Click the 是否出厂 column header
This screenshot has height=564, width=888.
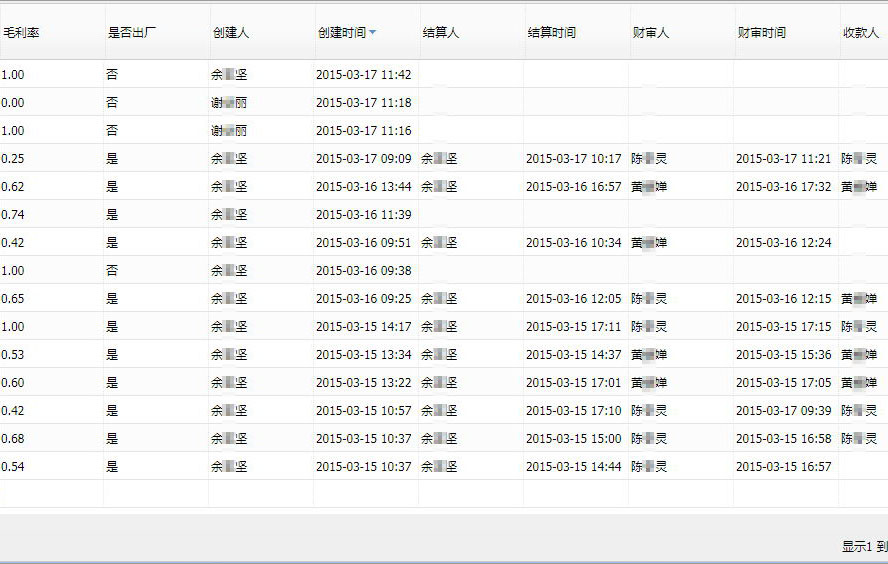pos(131,33)
